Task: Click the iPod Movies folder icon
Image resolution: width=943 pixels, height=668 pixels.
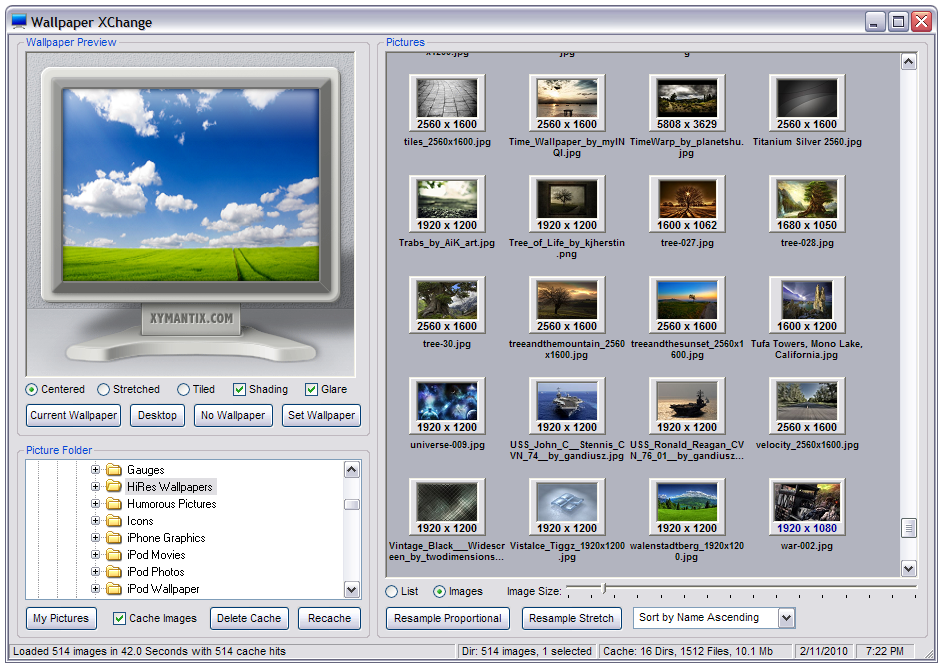Action: (114, 555)
